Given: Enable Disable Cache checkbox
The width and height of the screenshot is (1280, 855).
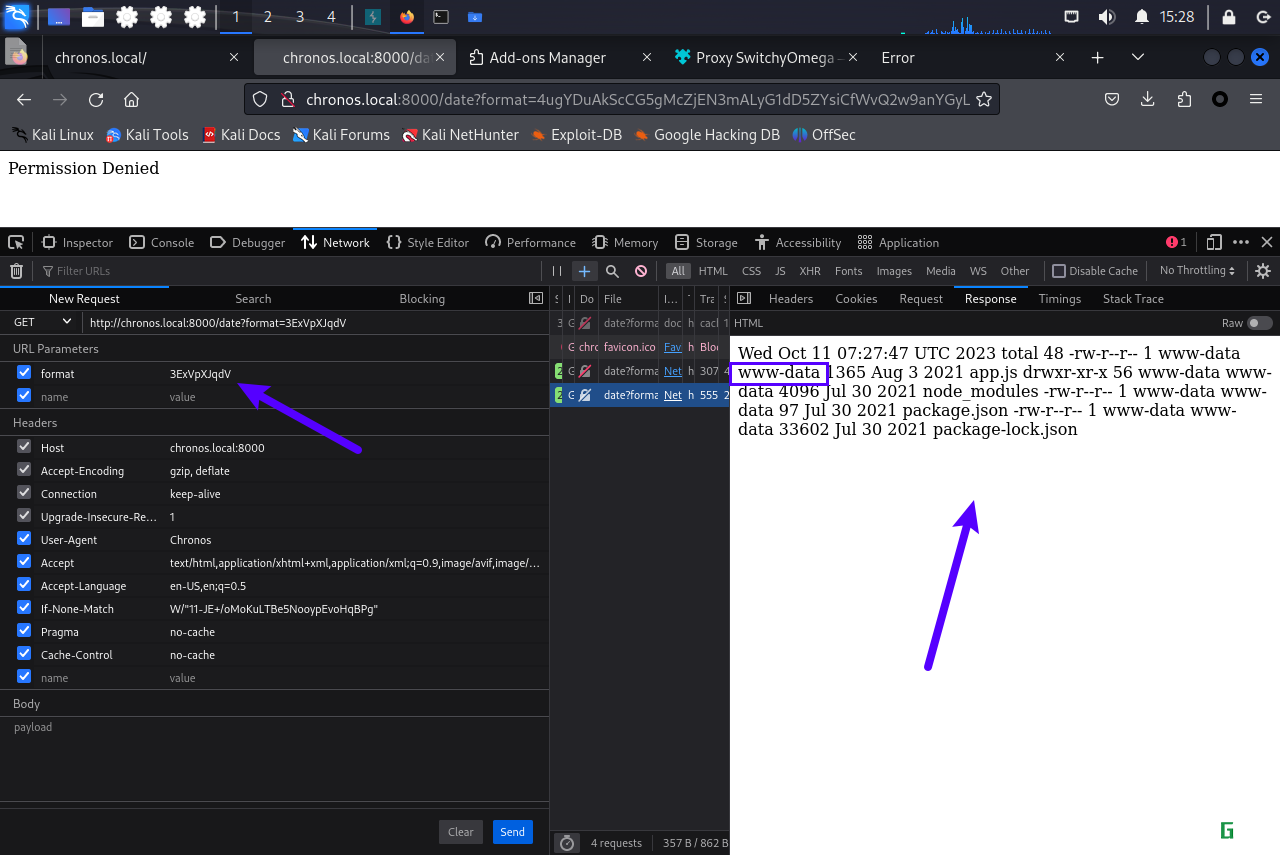Looking at the screenshot, I should click(x=1059, y=271).
